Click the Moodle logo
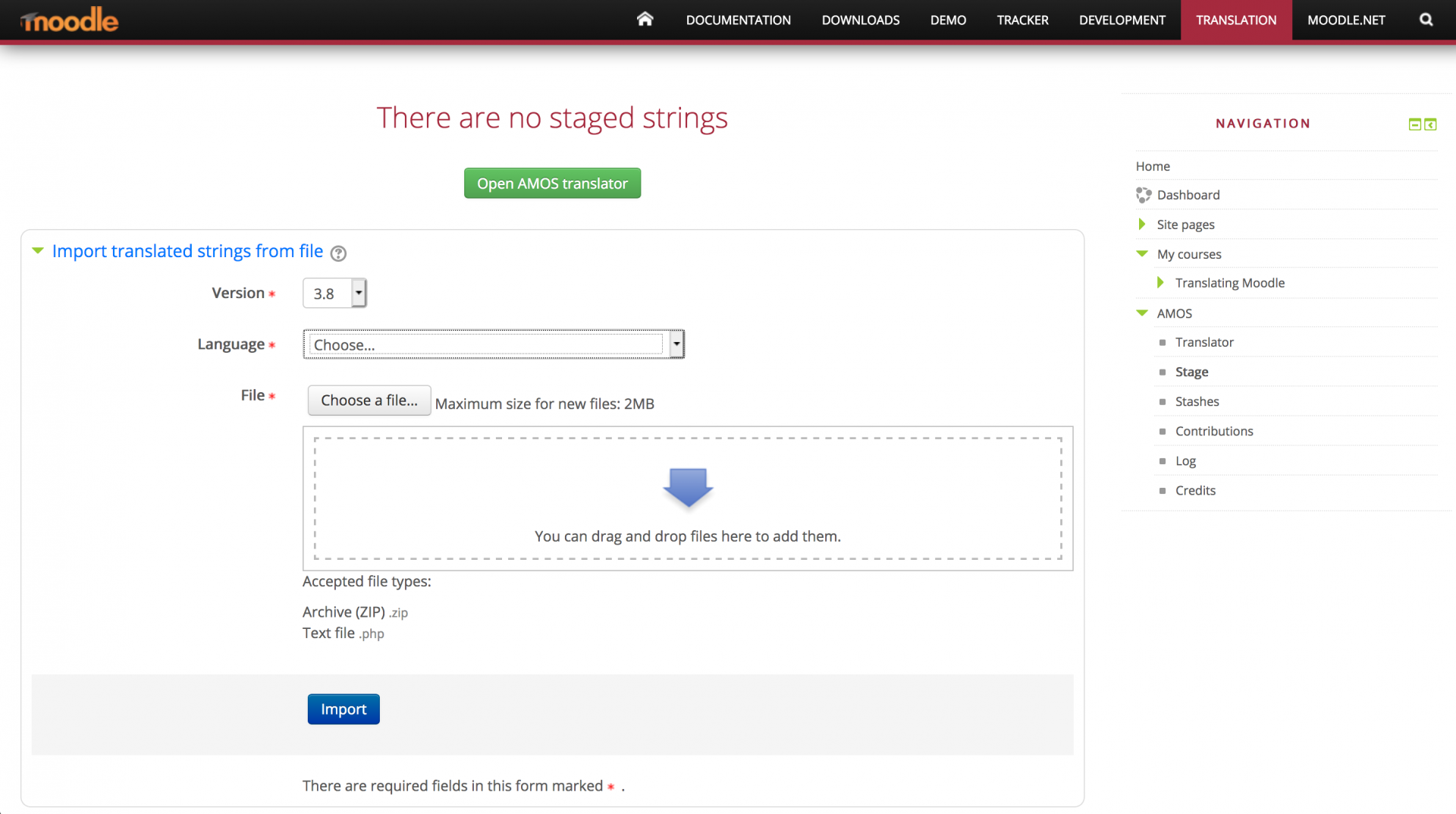Screen dimensions: 1456x814 [70, 20]
